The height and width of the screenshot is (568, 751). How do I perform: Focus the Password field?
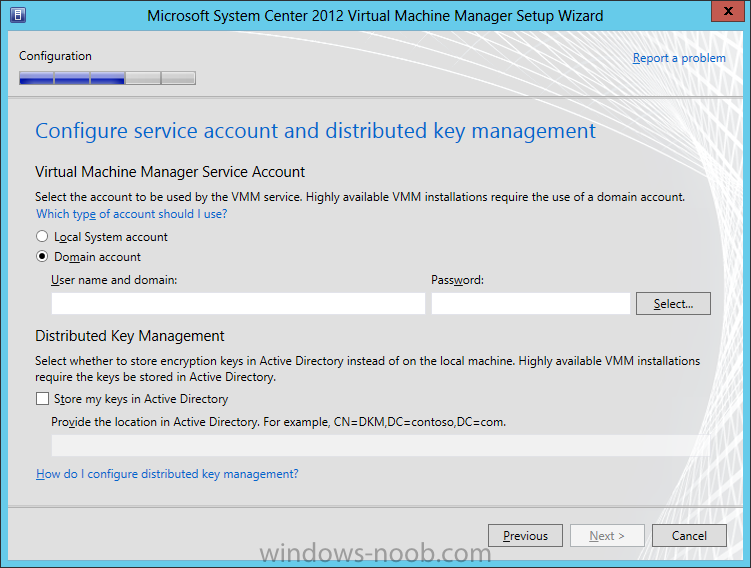tap(531, 304)
